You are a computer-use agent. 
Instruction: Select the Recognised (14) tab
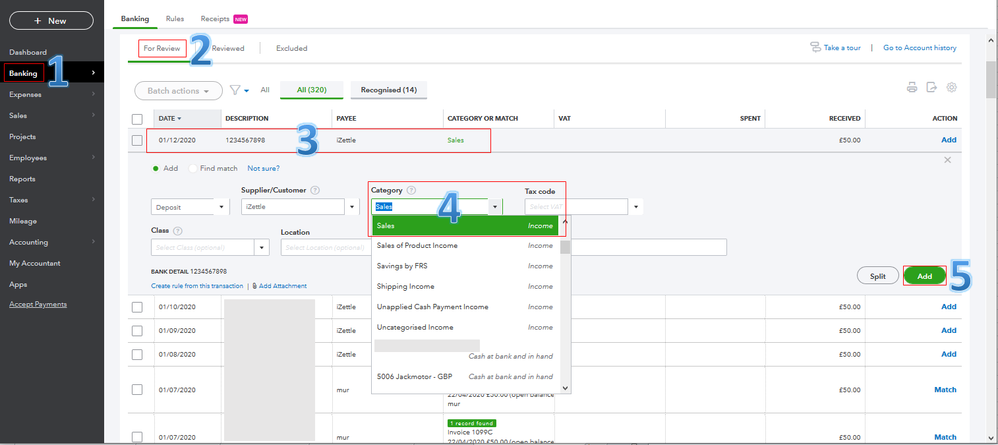[x=389, y=90]
